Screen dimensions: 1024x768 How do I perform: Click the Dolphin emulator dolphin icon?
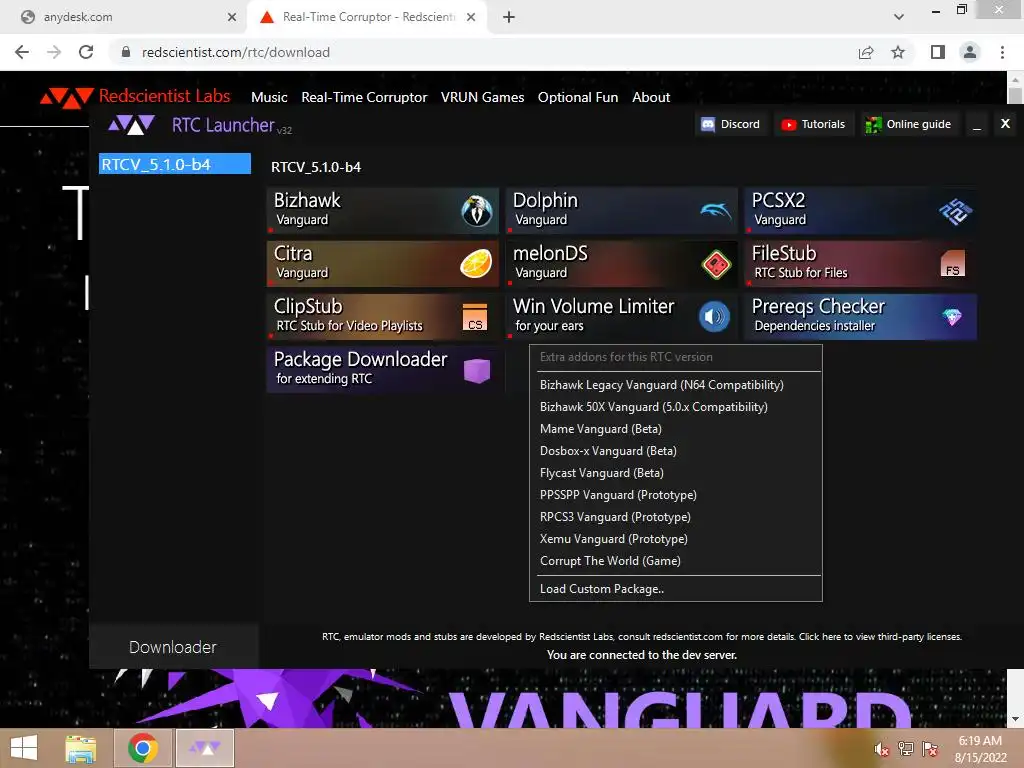(x=716, y=210)
